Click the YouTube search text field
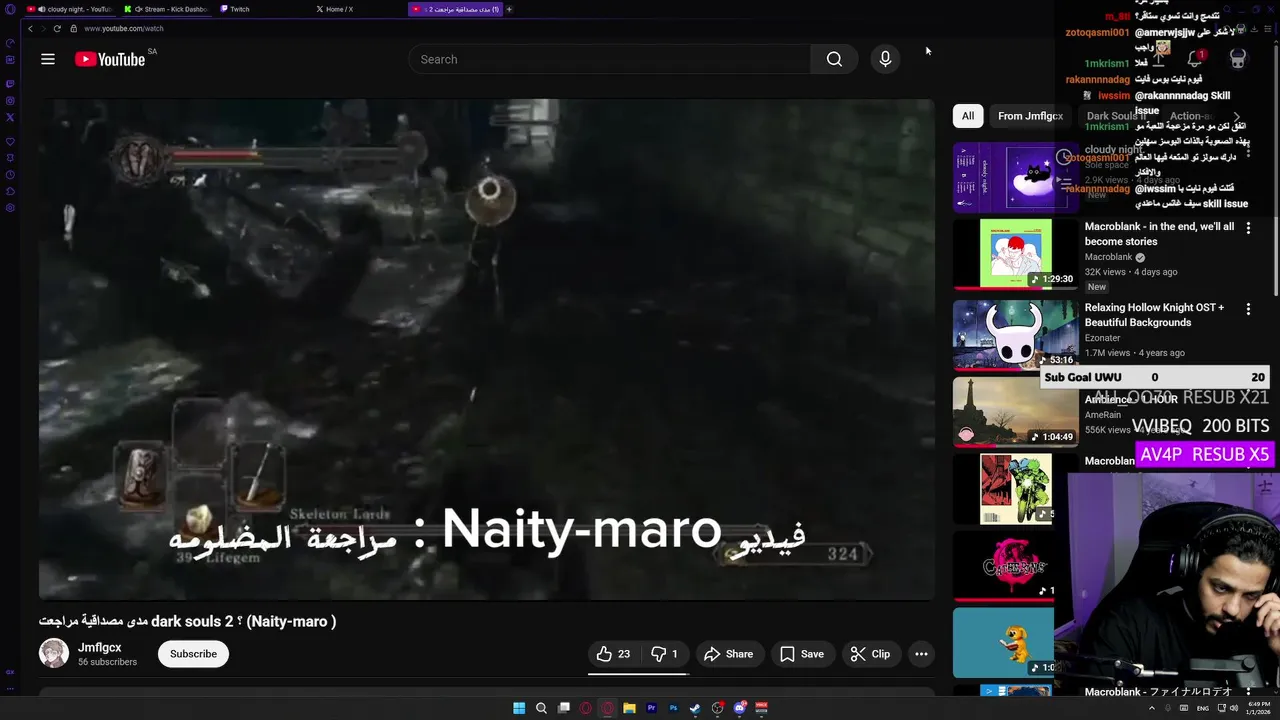 click(610, 59)
